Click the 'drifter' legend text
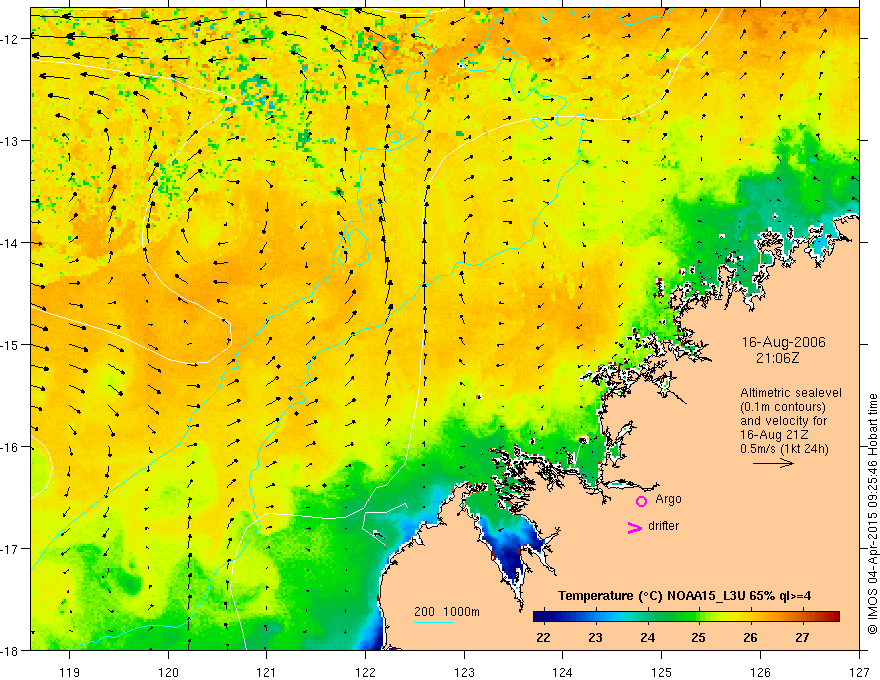 tap(663, 526)
